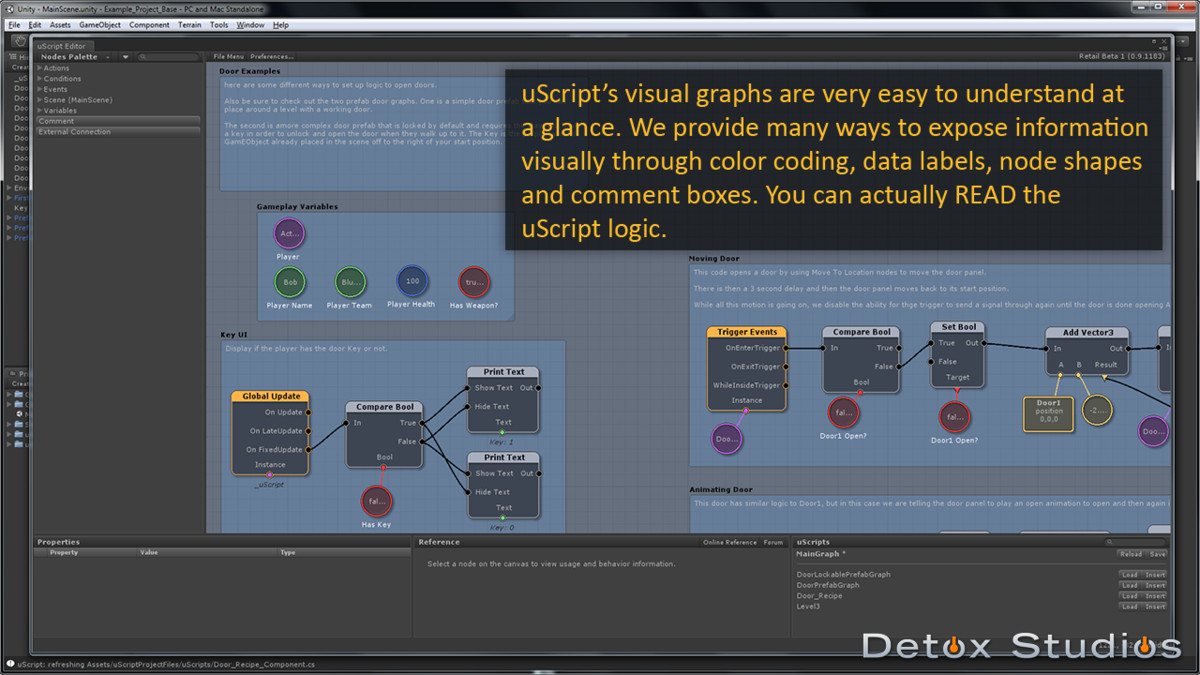
Task: Click the Save button for MainGraph
Action: pyautogui.click(x=1157, y=554)
